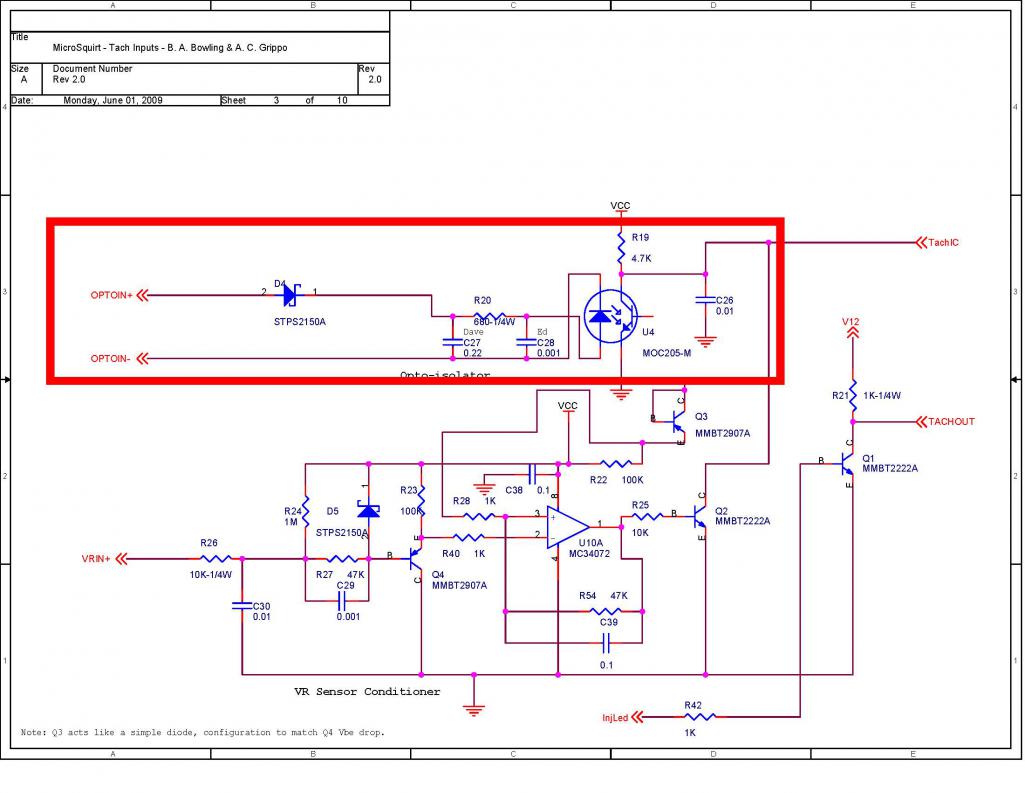This screenshot has height=793, width=1025.
Task: Select the V12 power symbol
Action: (x=851, y=328)
